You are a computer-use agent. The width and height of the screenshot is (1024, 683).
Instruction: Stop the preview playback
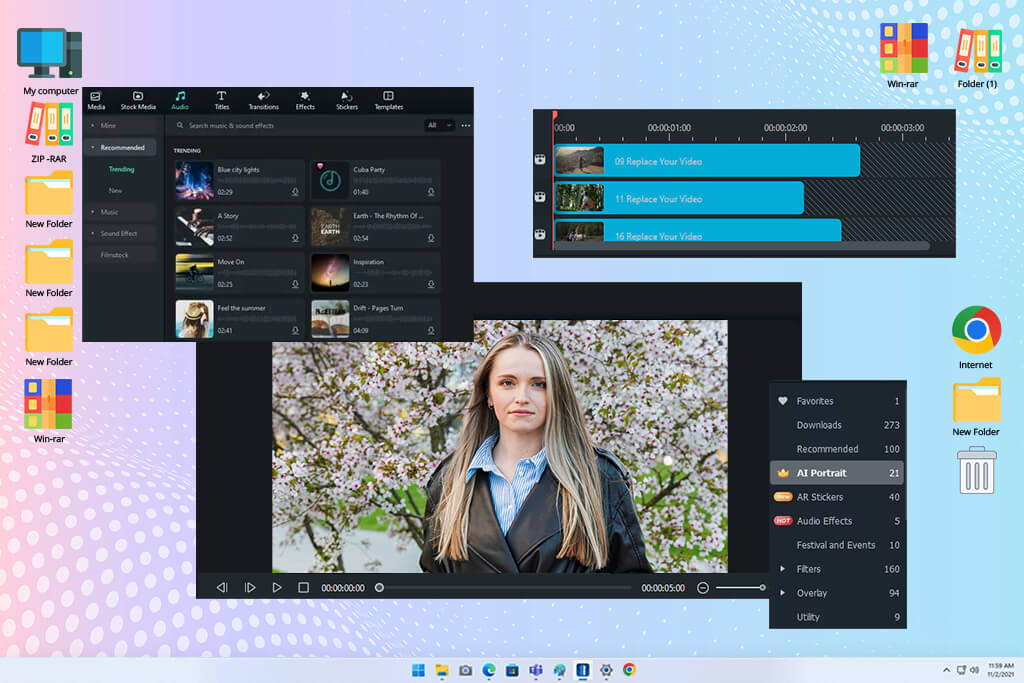pos(304,588)
